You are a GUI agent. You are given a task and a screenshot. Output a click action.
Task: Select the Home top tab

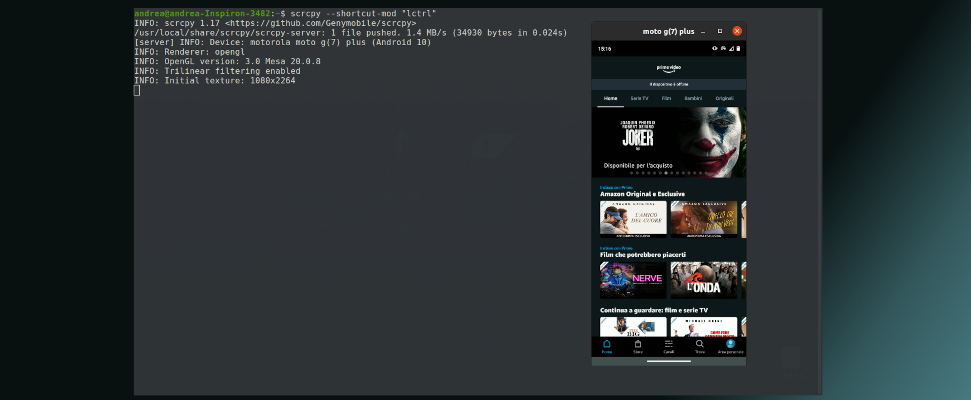pos(611,98)
